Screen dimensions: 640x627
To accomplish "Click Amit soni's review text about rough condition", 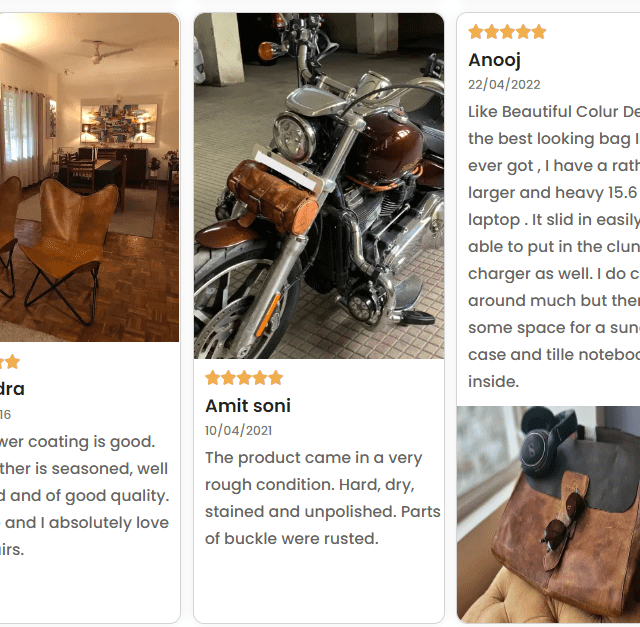I will [322, 498].
